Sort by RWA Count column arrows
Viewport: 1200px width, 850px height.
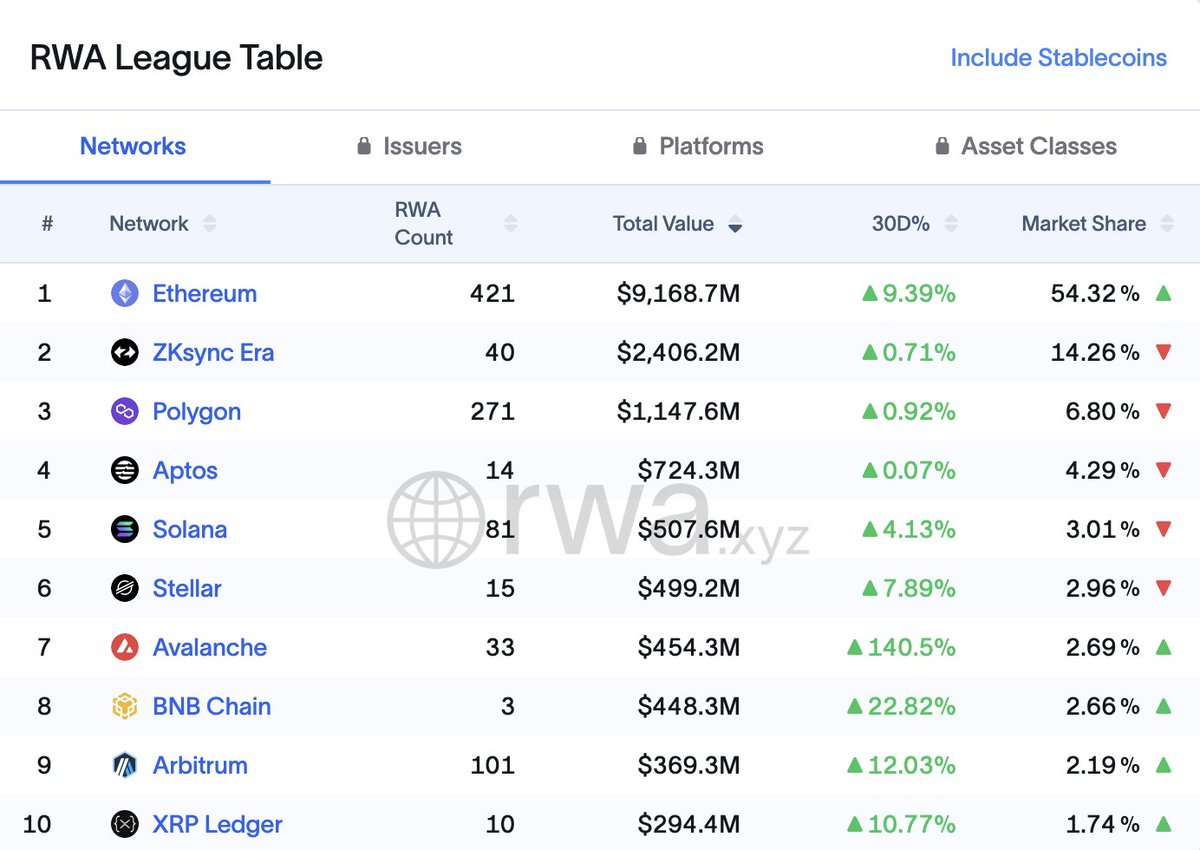pos(511,224)
